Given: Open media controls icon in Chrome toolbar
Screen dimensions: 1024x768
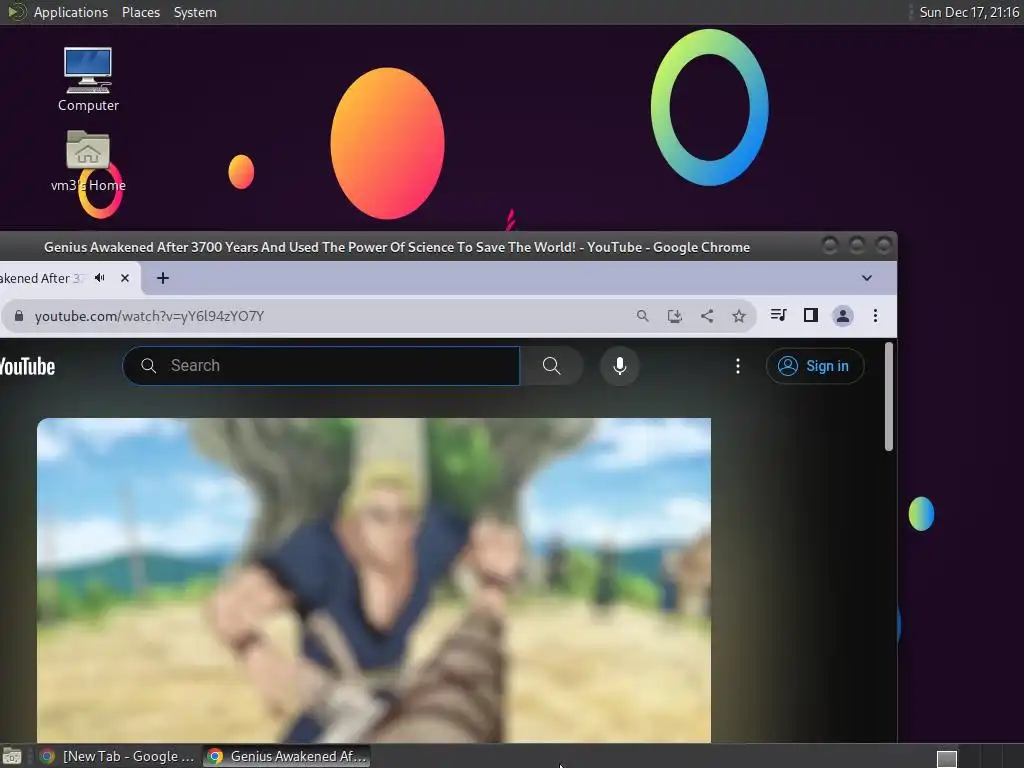Looking at the screenshot, I should [778, 315].
